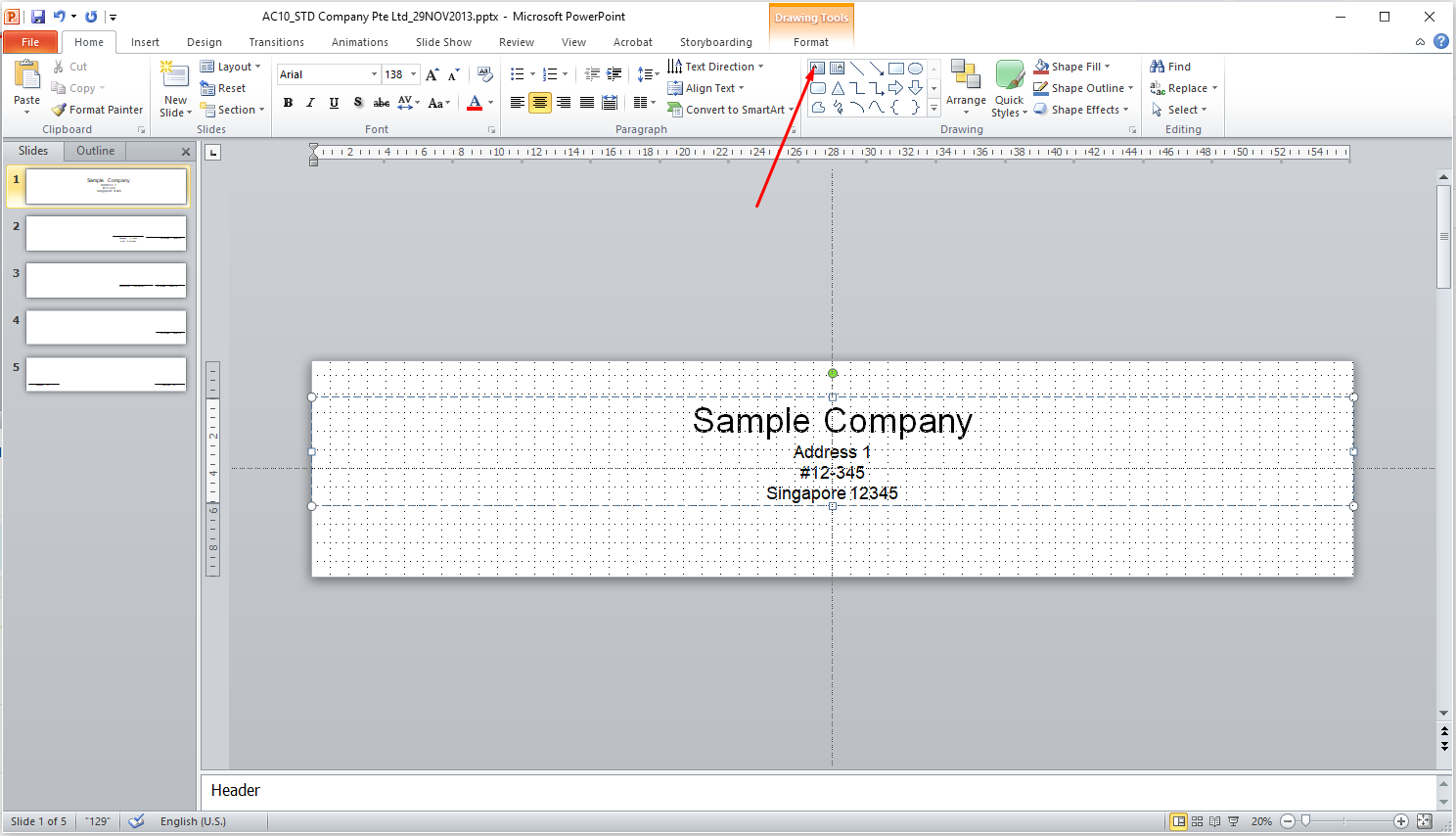This screenshot has width=1456, height=836.
Task: Fit slide to current window
Action: tap(1425, 821)
